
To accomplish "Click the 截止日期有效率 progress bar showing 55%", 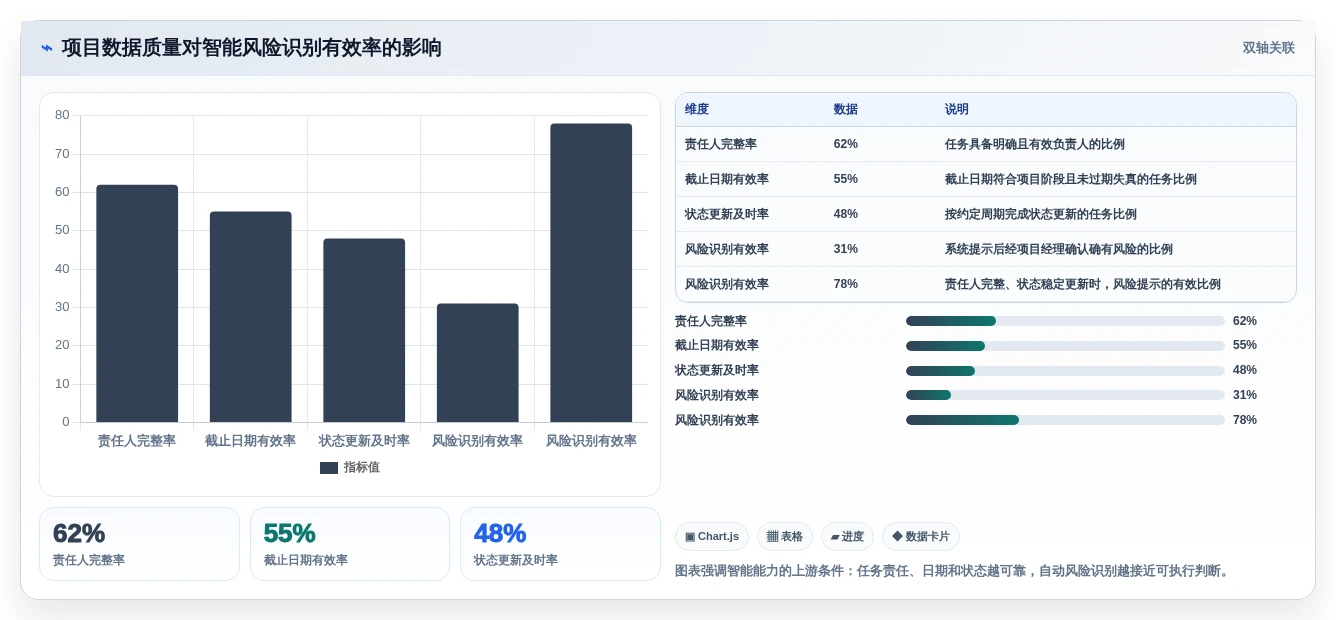I will (x=1065, y=346).
